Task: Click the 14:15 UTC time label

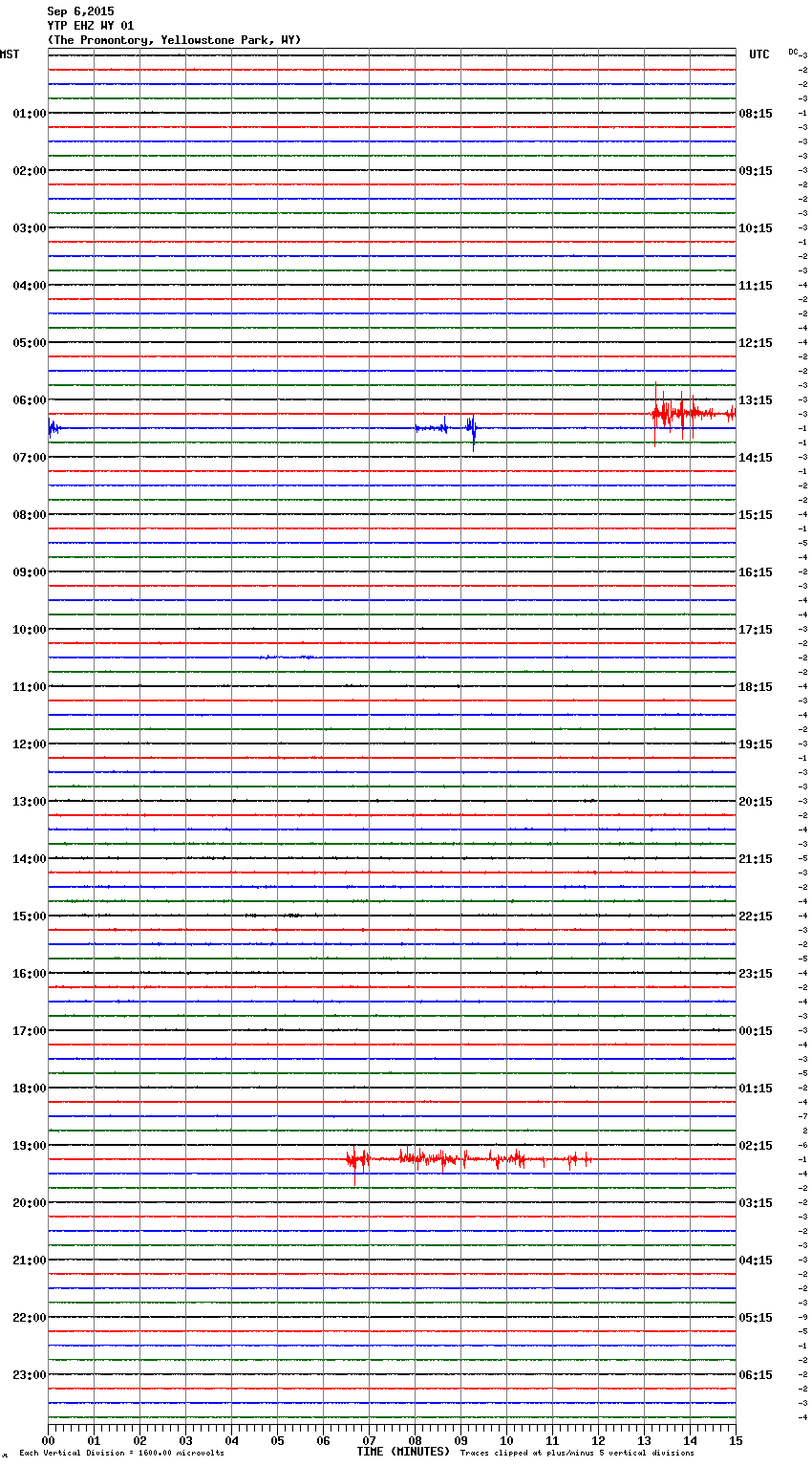Action: pos(756,458)
